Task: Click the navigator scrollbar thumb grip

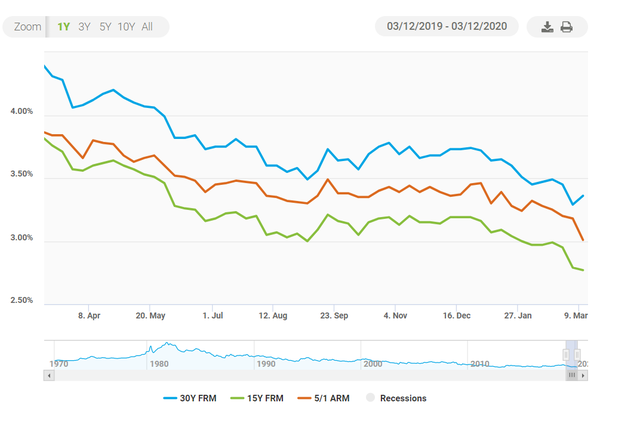Action: (571, 375)
